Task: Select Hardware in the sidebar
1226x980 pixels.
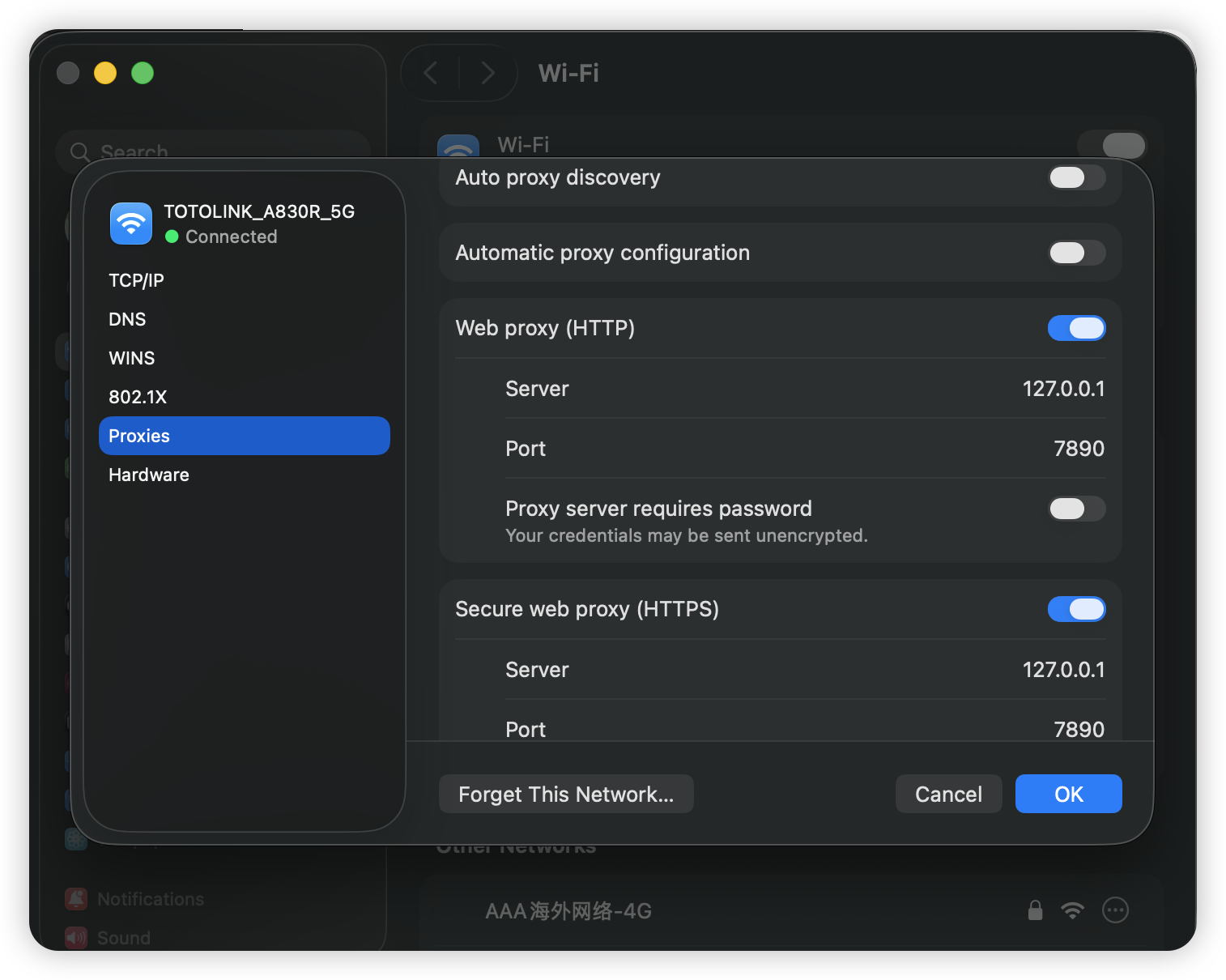Action: click(x=149, y=475)
